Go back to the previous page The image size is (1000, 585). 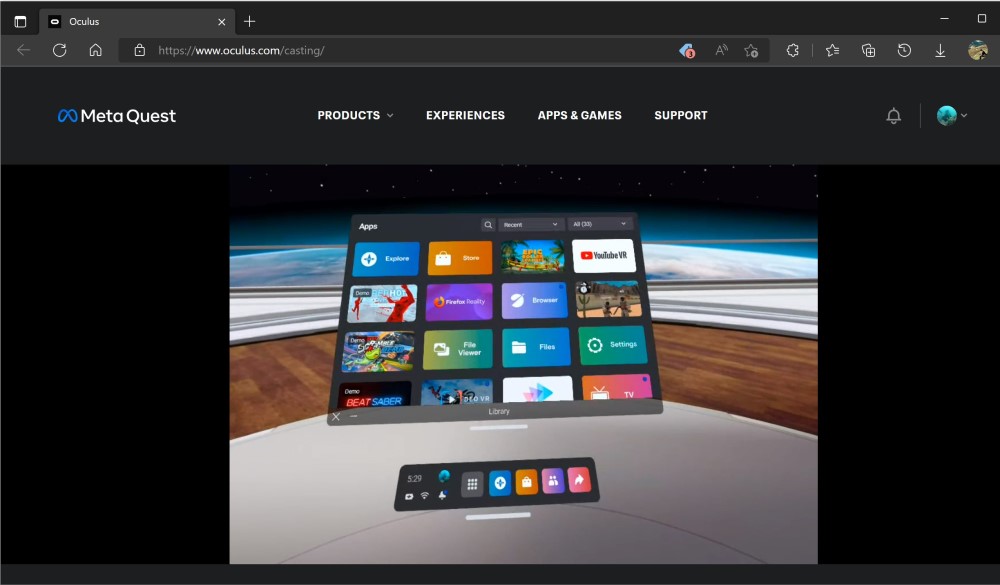click(x=24, y=50)
